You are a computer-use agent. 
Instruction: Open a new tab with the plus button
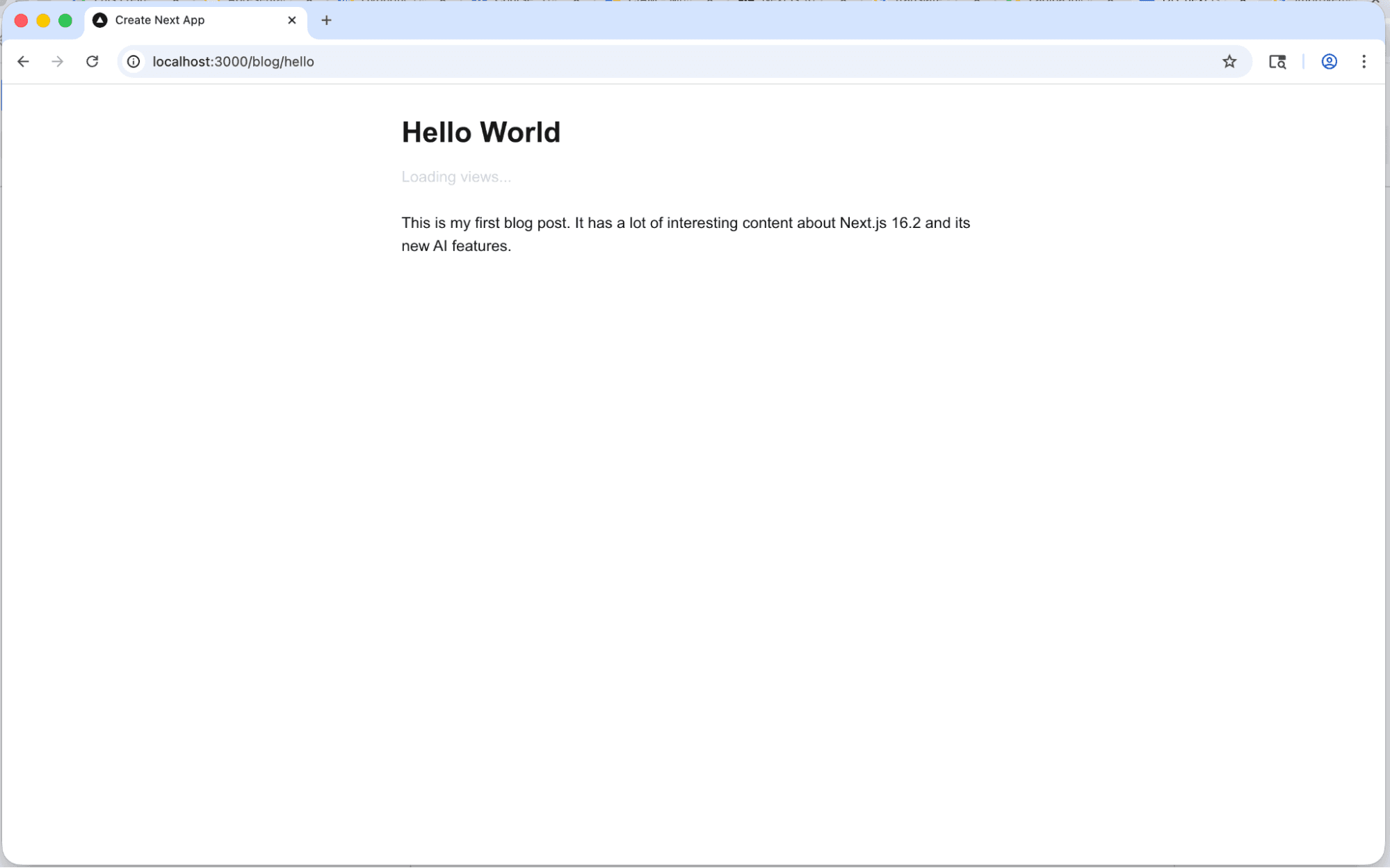(x=326, y=20)
